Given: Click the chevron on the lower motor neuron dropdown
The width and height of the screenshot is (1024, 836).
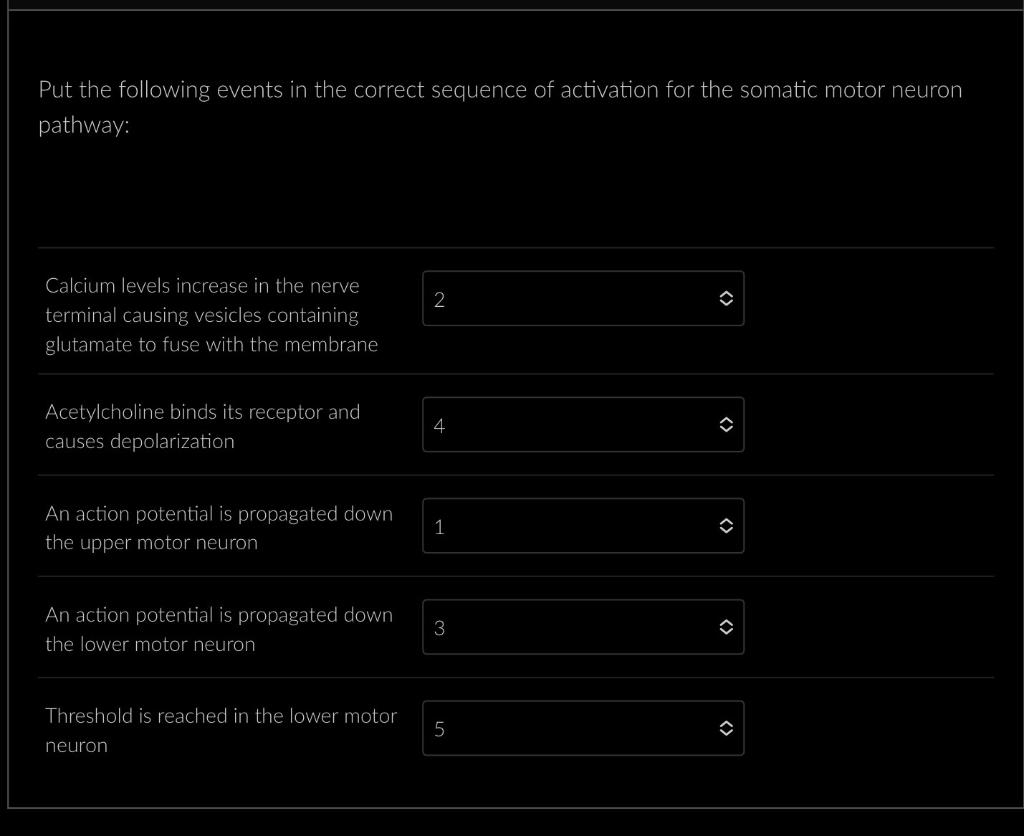Looking at the screenshot, I should click(727, 627).
